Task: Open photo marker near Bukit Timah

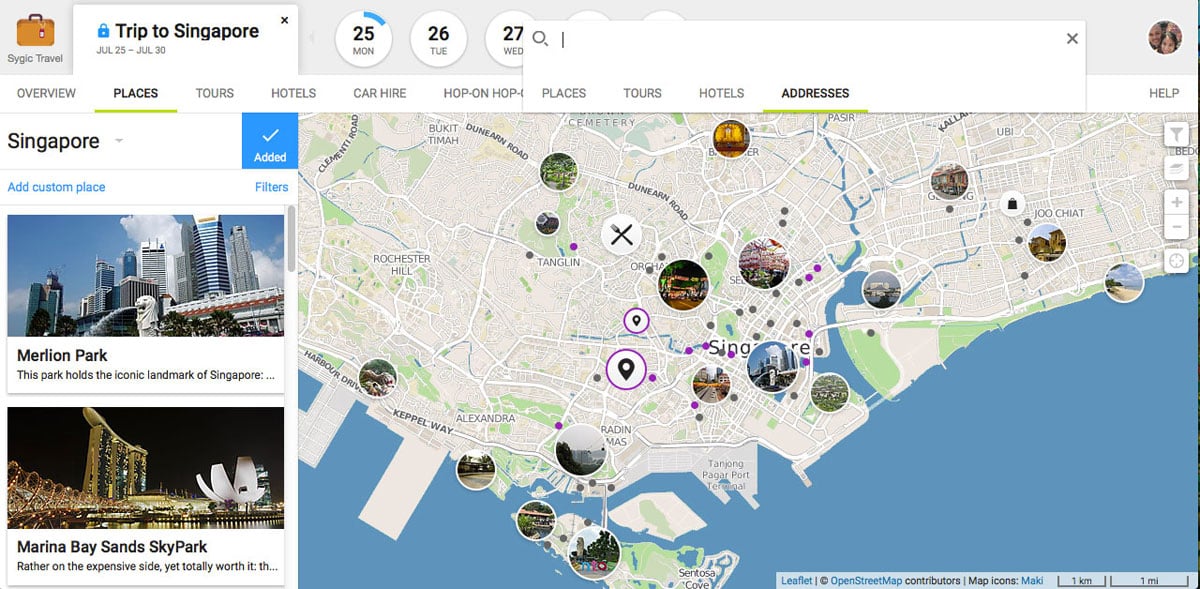Action: tap(559, 171)
